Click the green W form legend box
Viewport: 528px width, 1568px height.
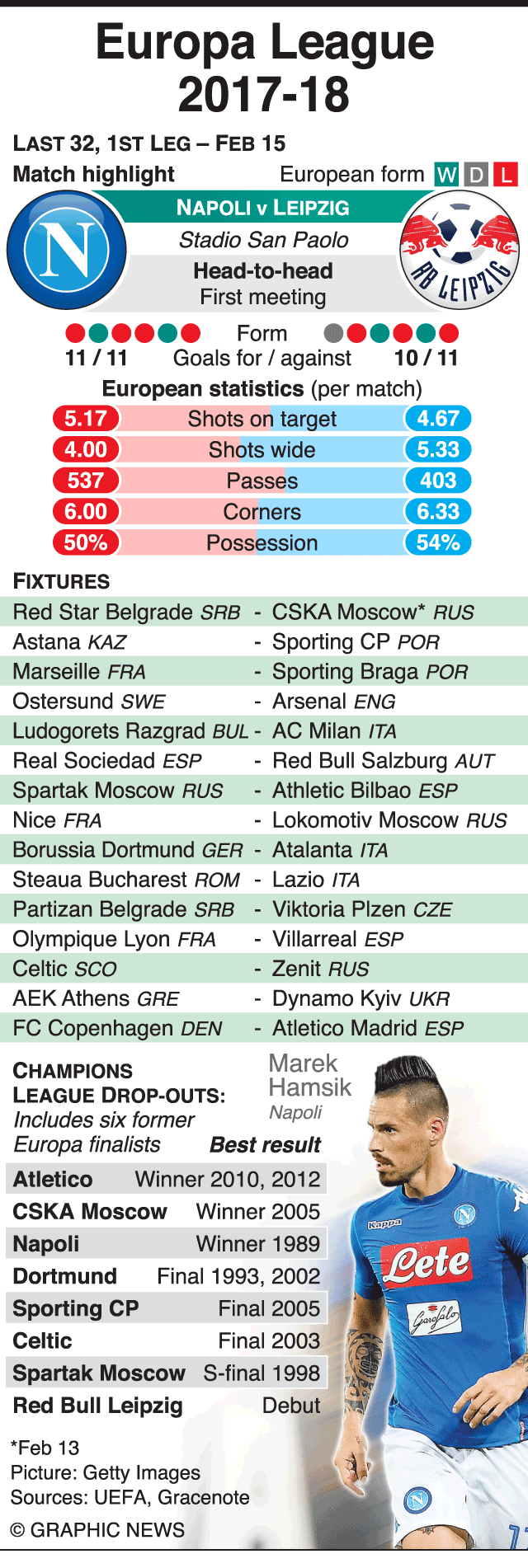(x=446, y=174)
